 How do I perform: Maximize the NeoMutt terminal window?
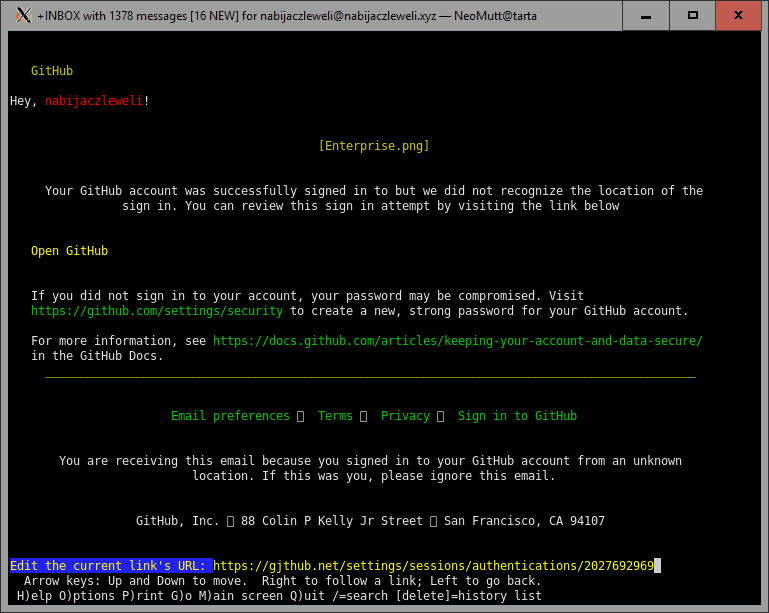[692, 15]
